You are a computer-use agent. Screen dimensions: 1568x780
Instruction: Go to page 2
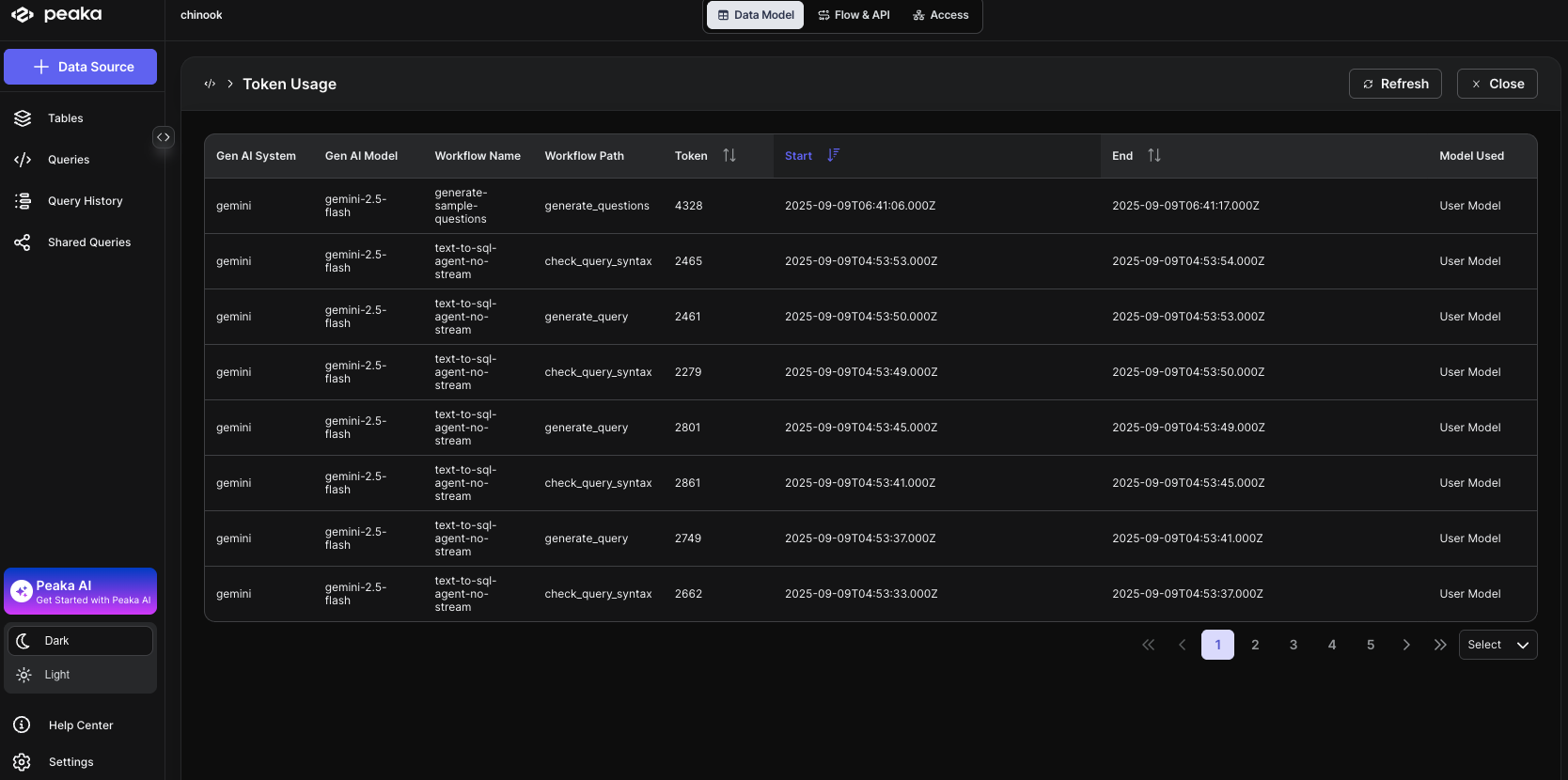(1255, 645)
